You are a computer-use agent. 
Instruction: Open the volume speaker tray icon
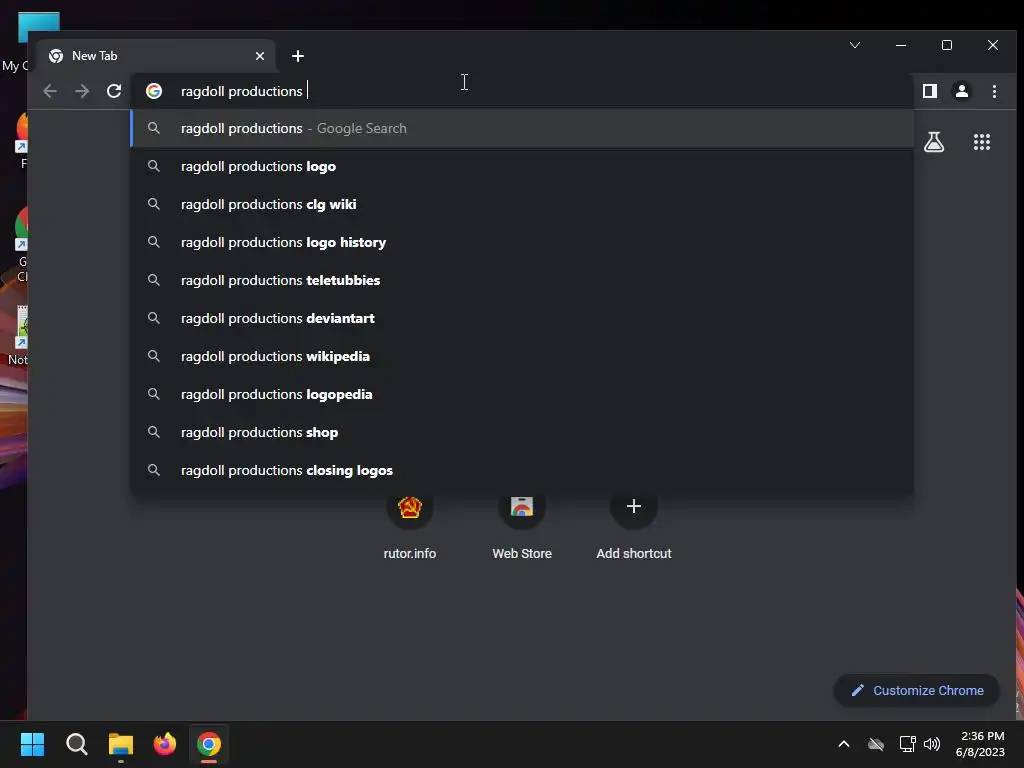click(x=932, y=744)
